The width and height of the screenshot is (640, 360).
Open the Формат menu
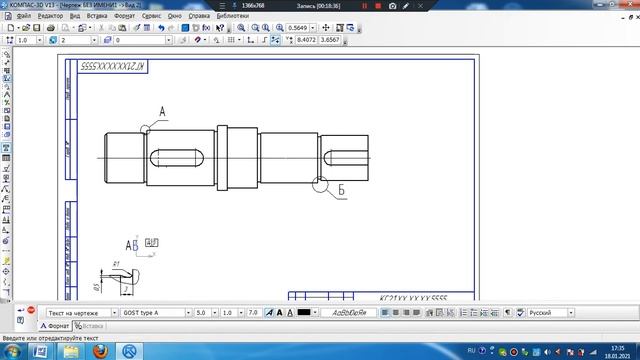click(x=124, y=16)
